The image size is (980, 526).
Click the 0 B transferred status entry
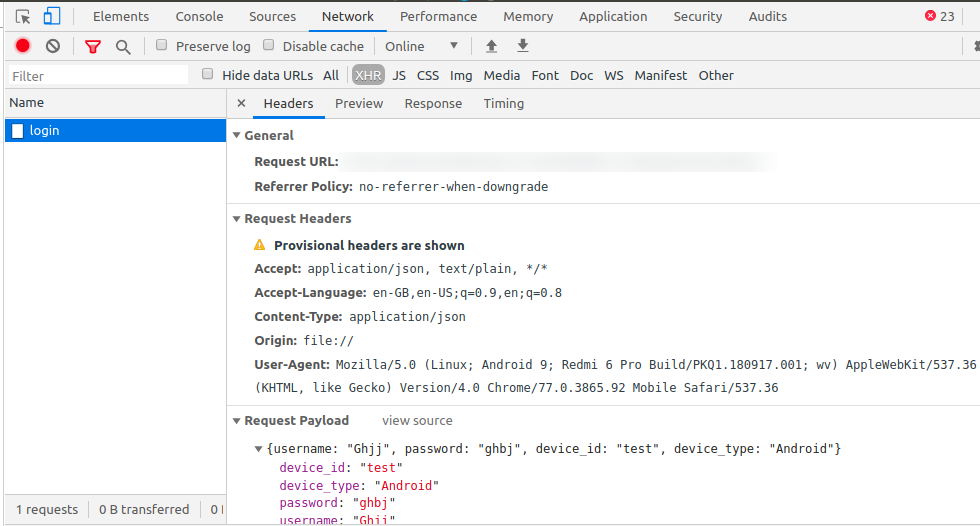pyautogui.click(x=144, y=510)
